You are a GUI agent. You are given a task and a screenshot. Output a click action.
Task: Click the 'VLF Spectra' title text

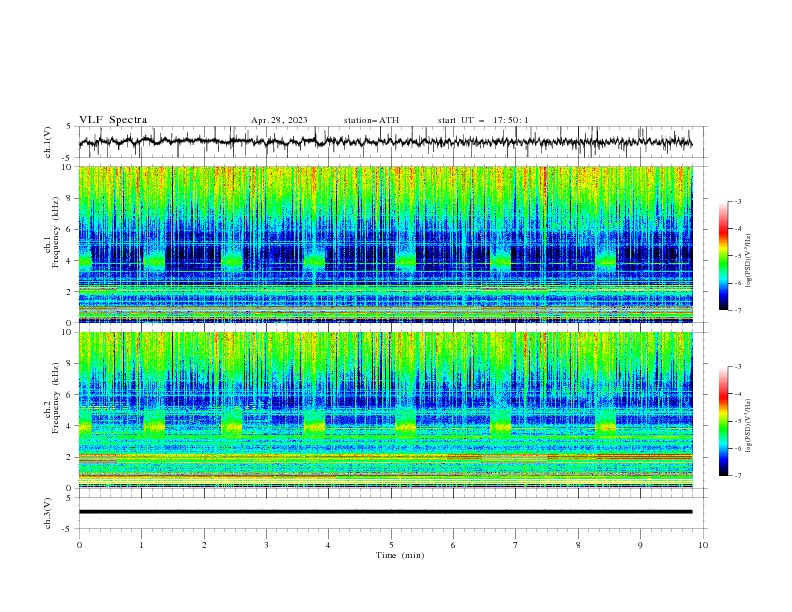coord(113,120)
